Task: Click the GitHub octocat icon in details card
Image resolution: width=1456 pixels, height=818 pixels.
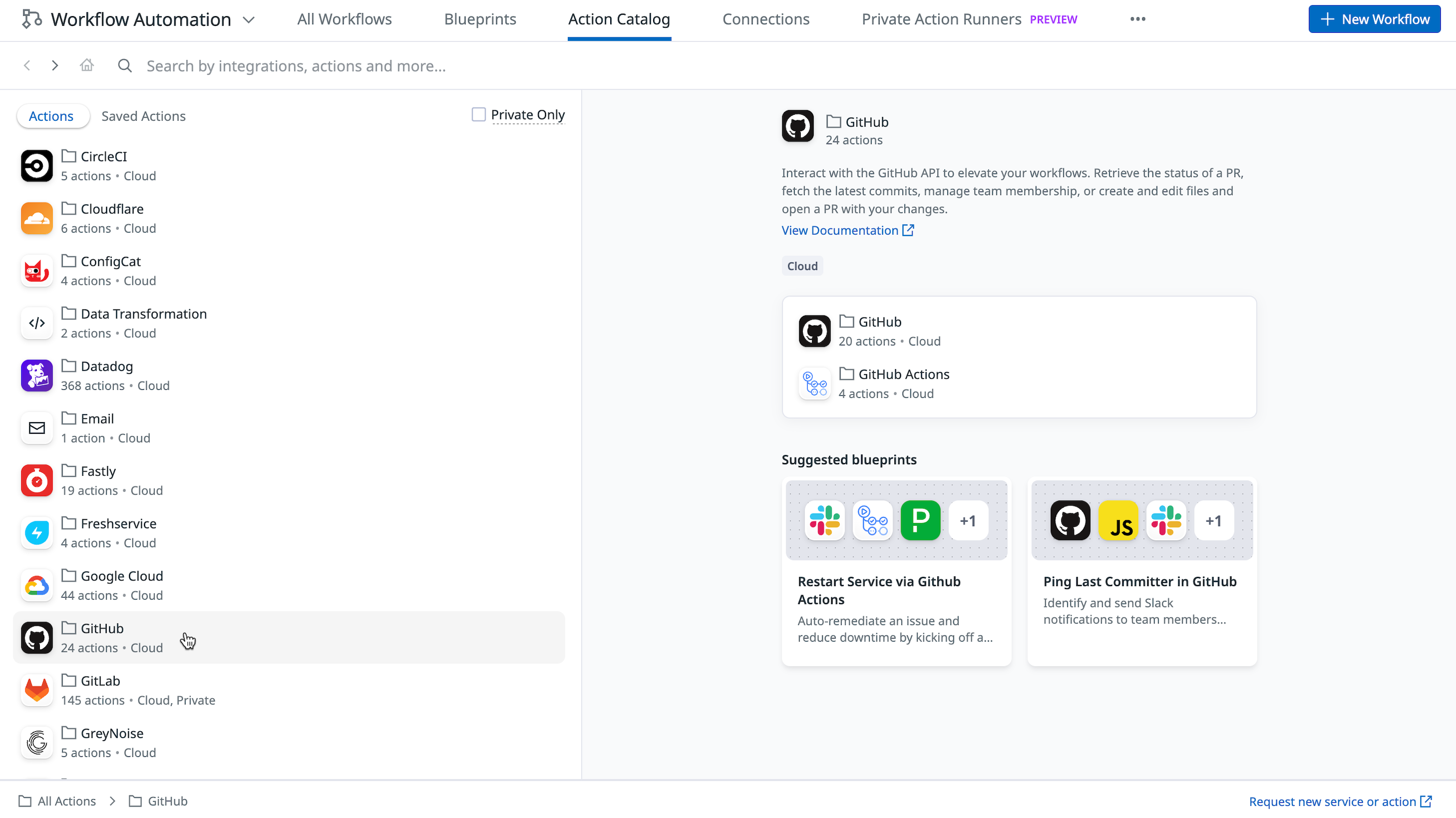Action: (814, 331)
